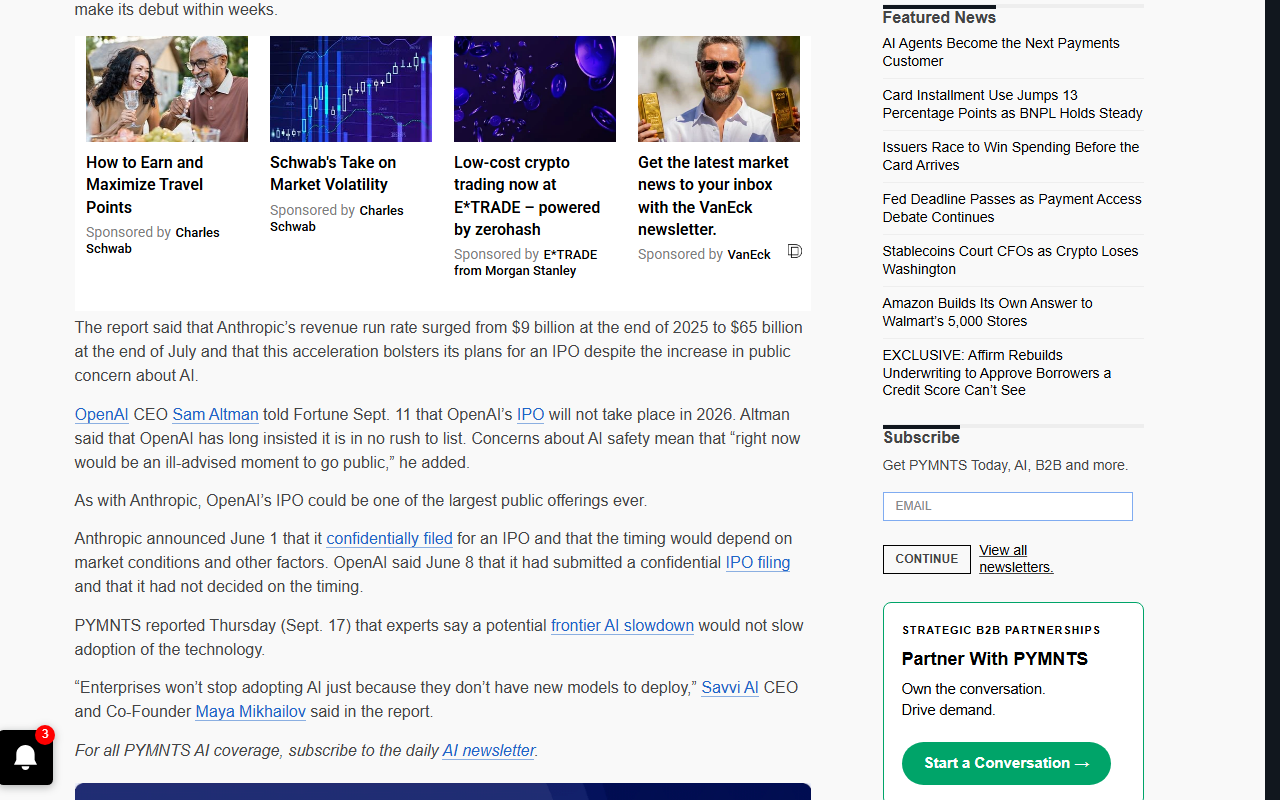This screenshot has width=1280, height=800.
Task: Click the CONTINUE subscribe button
Action: tap(926, 559)
